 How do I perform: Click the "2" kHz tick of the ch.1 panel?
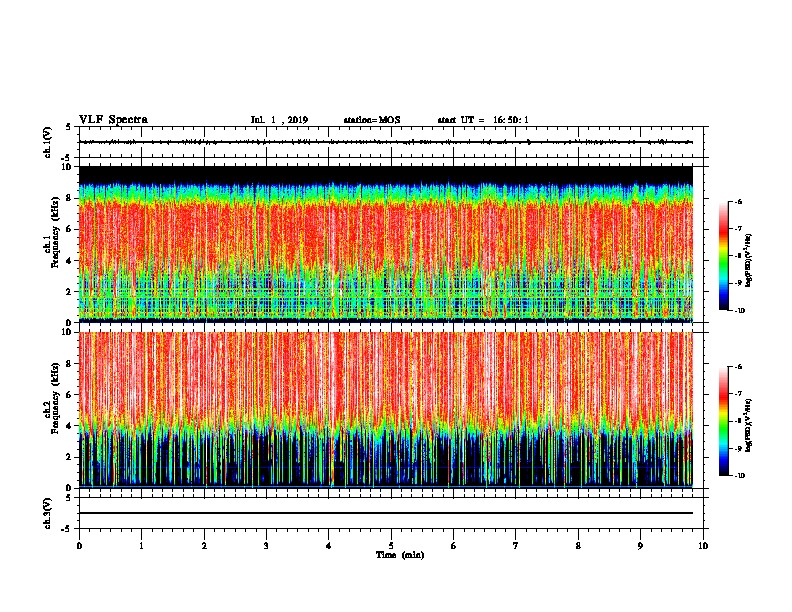click(69, 291)
